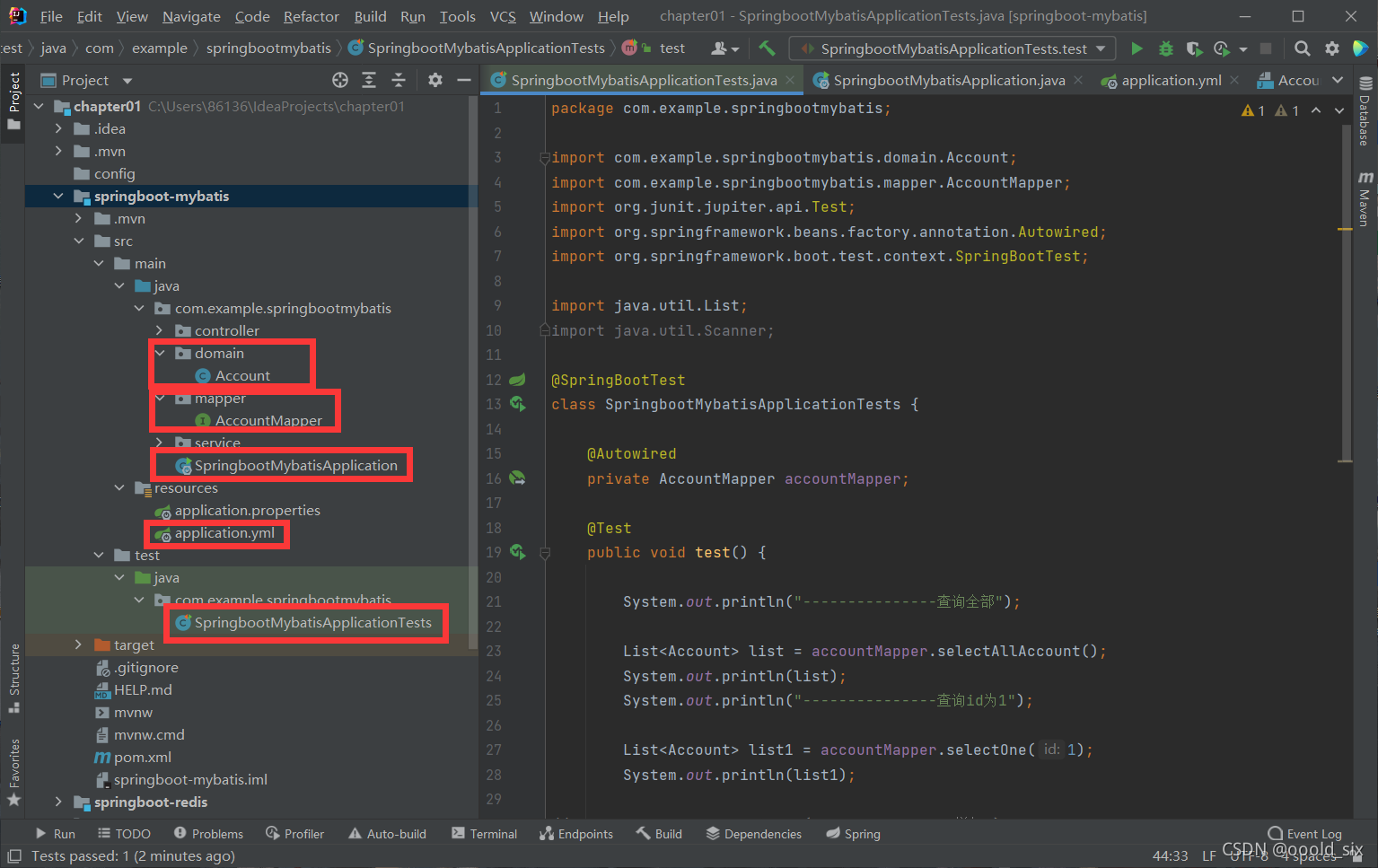Open Search Everywhere magnifier icon
The image size is (1378, 868).
coord(1303,48)
